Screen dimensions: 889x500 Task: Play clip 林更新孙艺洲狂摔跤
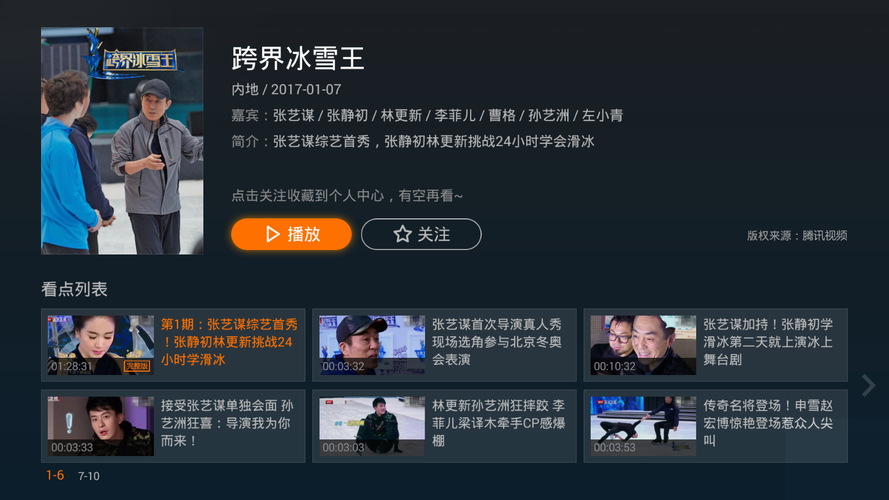click(444, 426)
